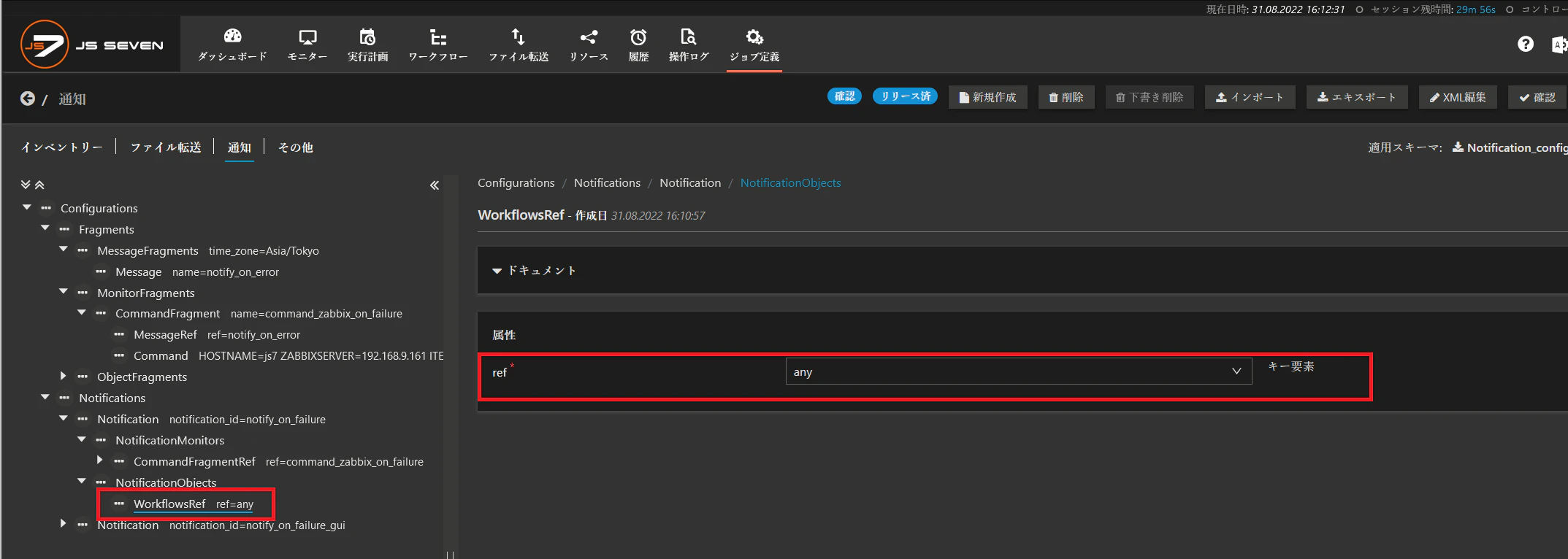Expand the notify_on_failure_gui Notification node
This screenshot has width=1568, height=559.
click(64, 524)
